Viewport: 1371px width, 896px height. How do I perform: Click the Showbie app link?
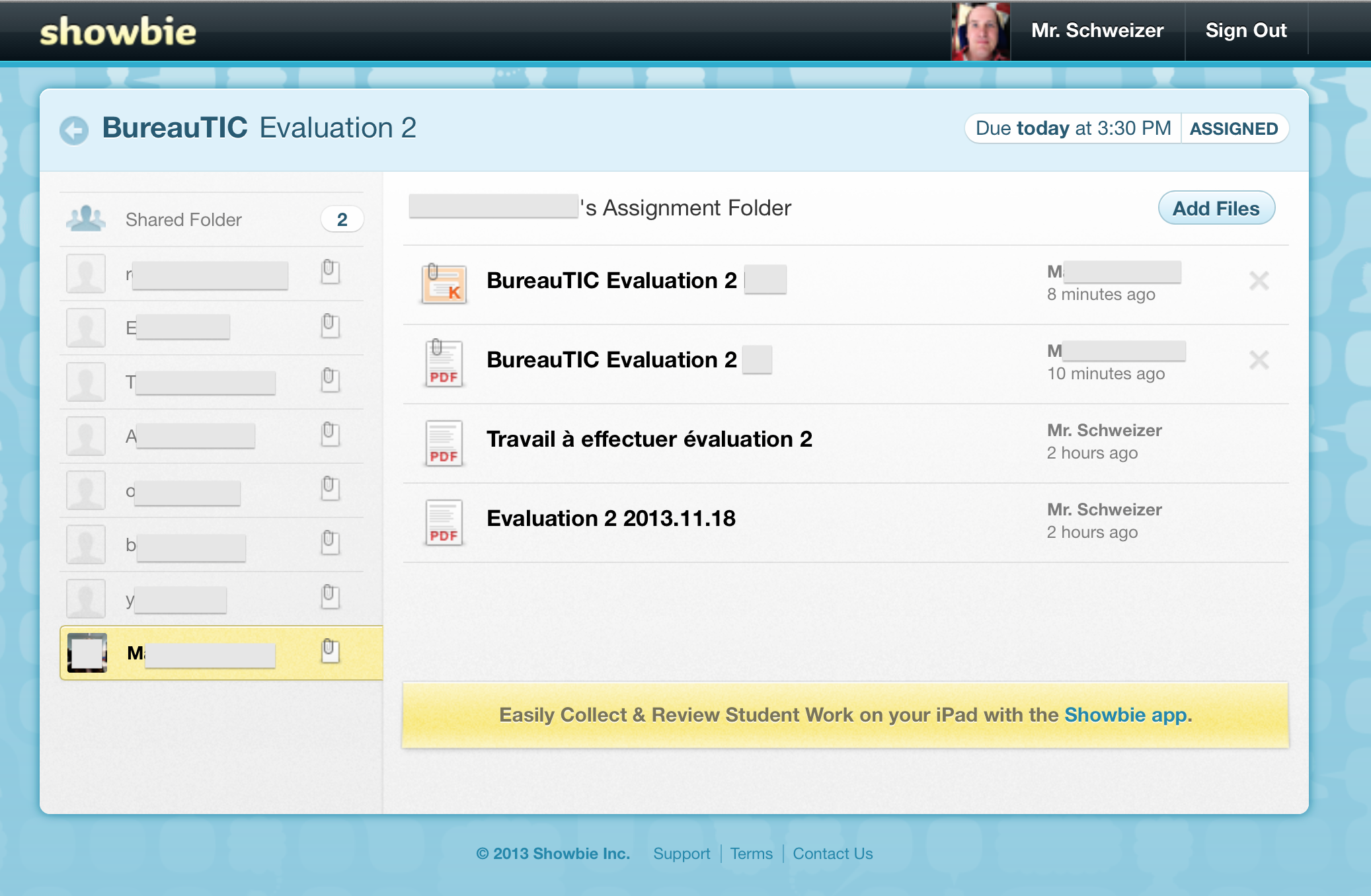click(1125, 715)
